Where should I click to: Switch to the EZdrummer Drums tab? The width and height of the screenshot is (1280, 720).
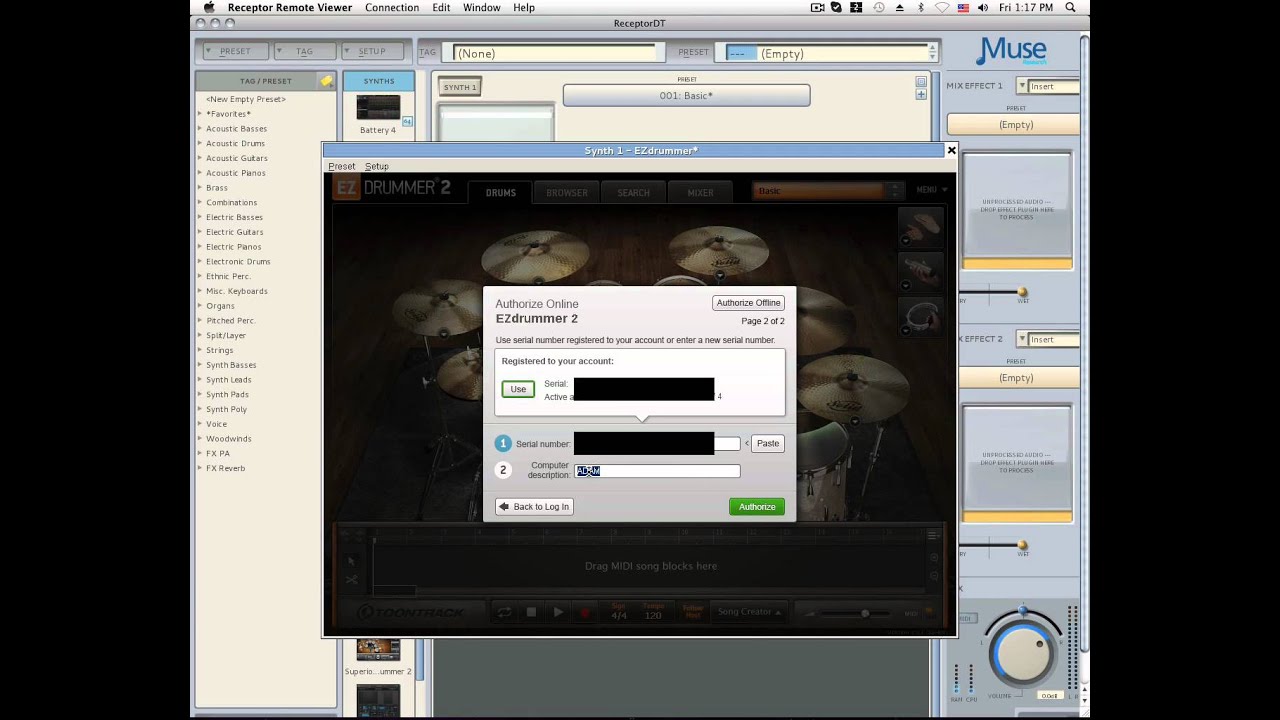pos(501,192)
